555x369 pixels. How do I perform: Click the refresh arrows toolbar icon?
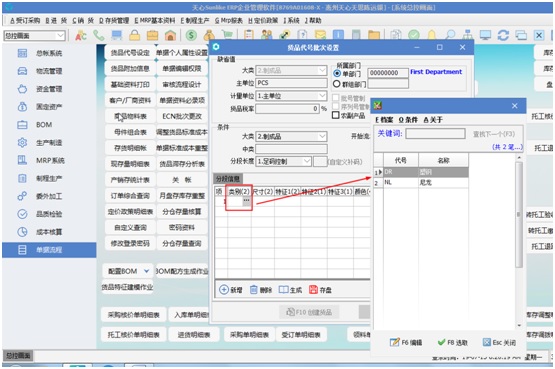coord(503,35)
